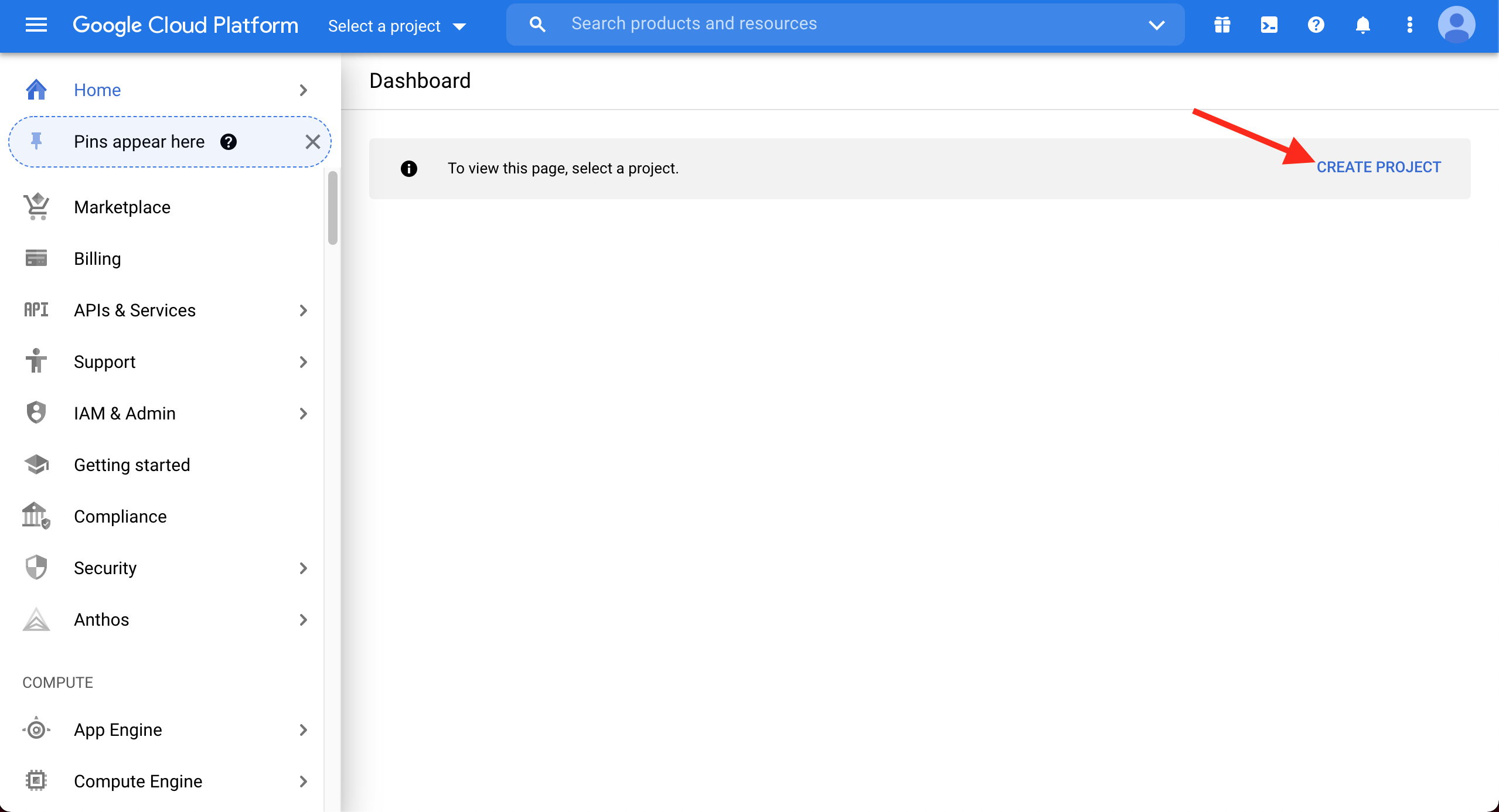Open Compute Engine in the sidebar
The image size is (1499, 812).
[138, 782]
